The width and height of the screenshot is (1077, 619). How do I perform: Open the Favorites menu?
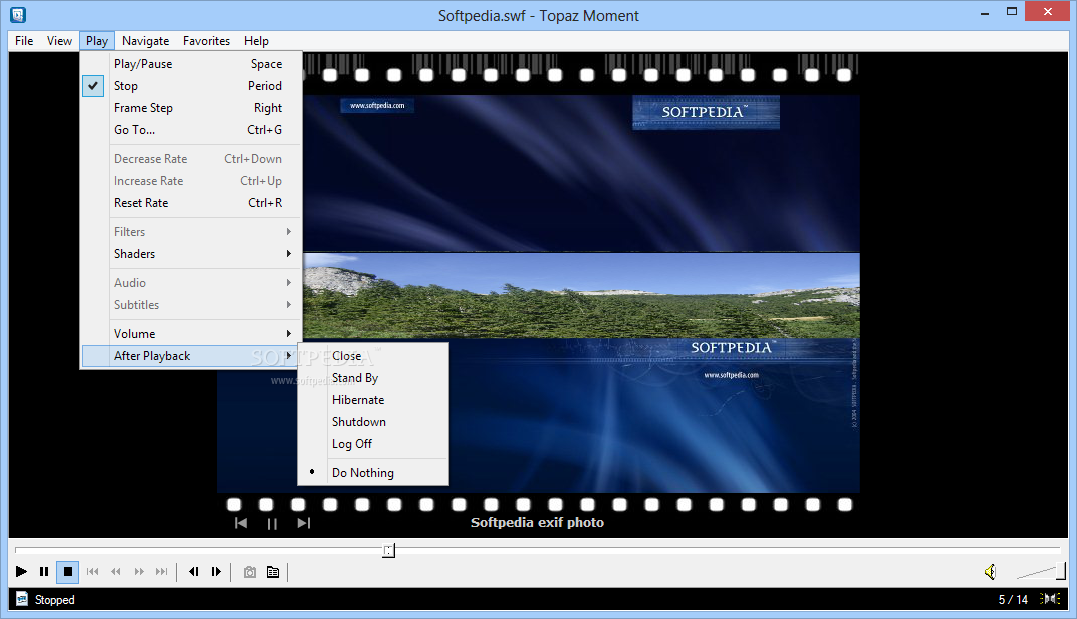pyautogui.click(x=206, y=41)
